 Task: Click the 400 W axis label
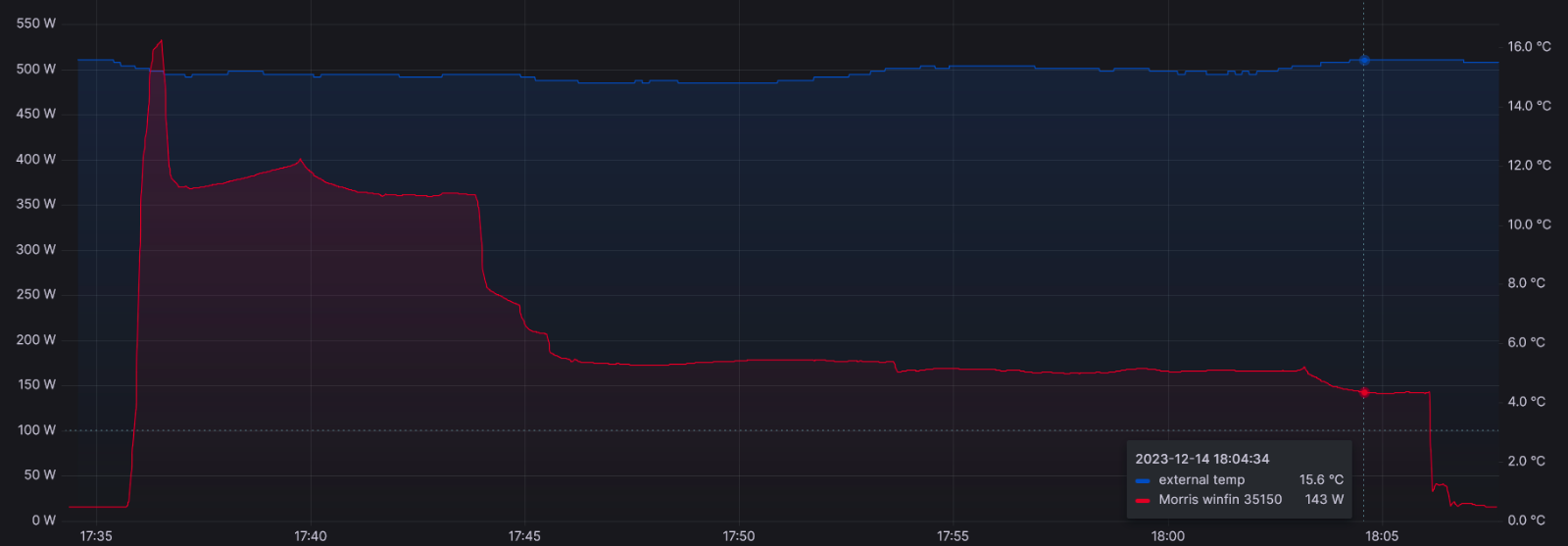pyautogui.click(x=36, y=159)
